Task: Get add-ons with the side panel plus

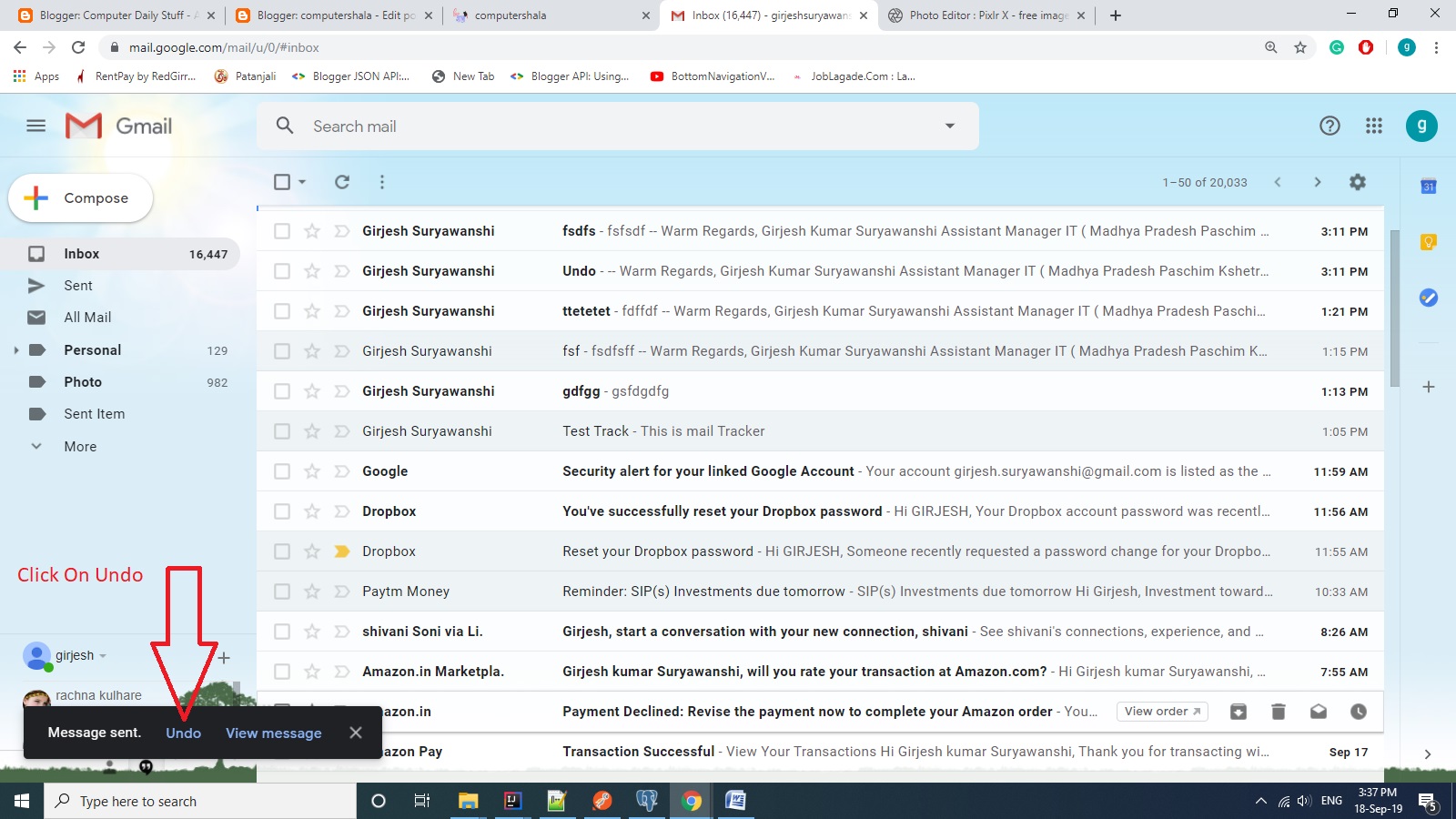Action: (x=1429, y=387)
